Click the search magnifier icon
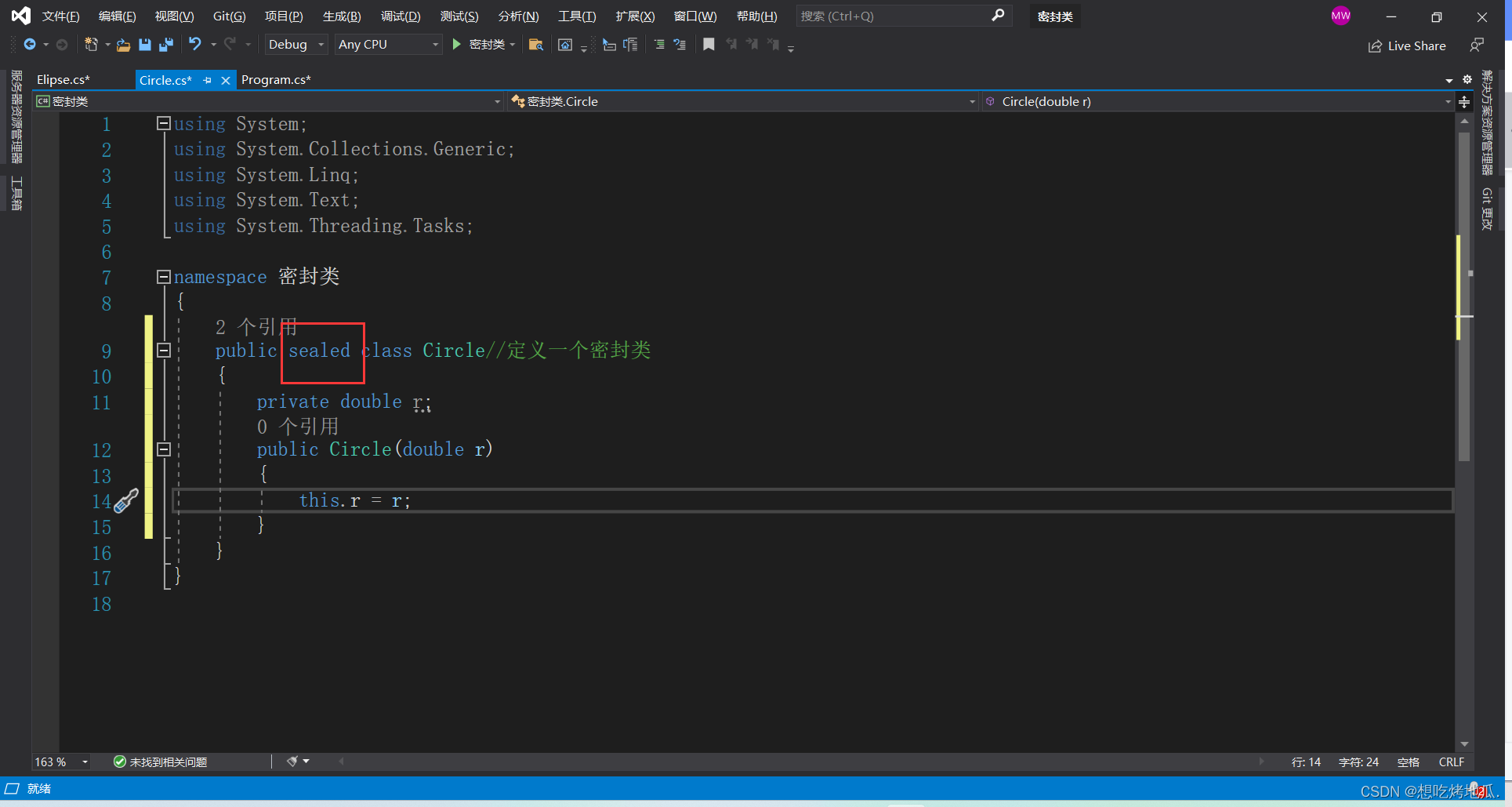The height and width of the screenshot is (807, 1512). tap(998, 16)
